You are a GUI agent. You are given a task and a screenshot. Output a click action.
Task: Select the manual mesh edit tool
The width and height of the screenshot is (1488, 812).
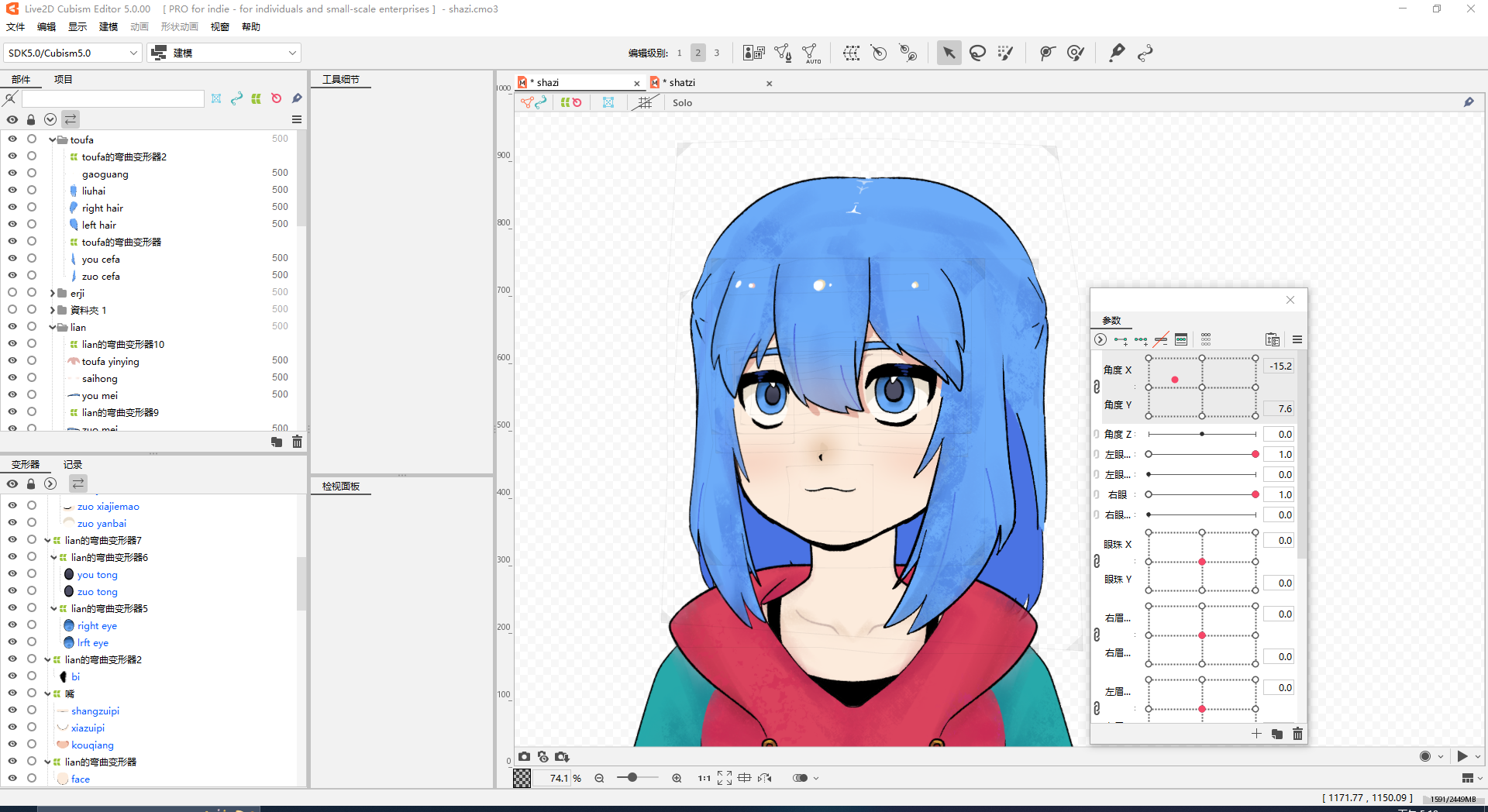tap(783, 53)
